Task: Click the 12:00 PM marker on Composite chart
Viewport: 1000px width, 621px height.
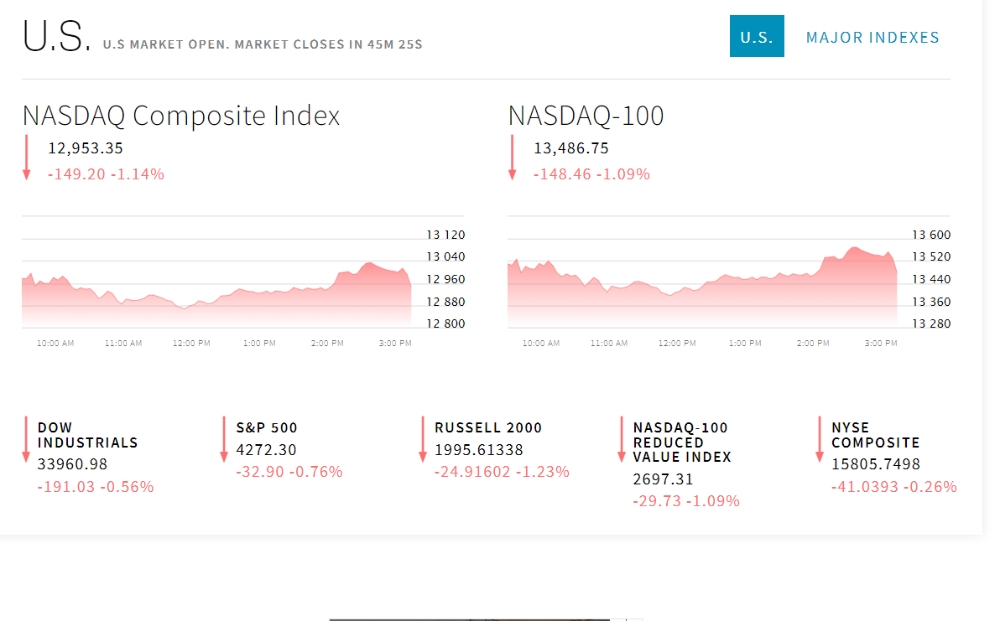Action: [191, 343]
